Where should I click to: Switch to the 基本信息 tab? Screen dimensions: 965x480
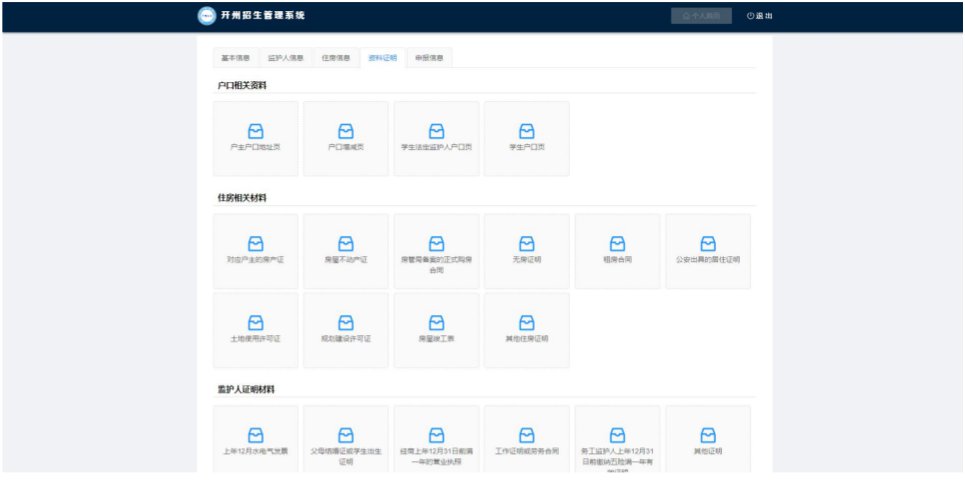[x=235, y=58]
